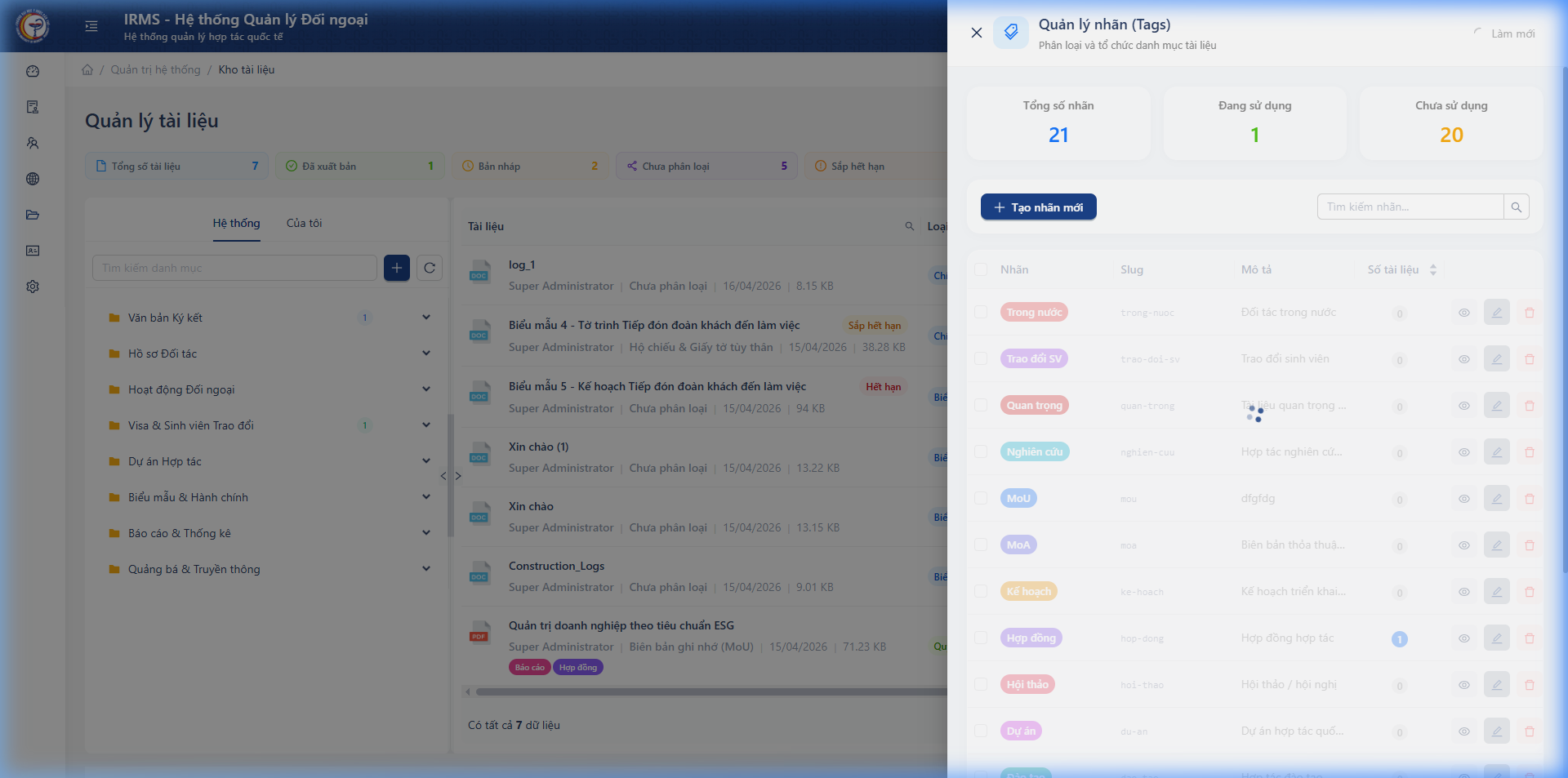Open the settings gear in left sidebar
Image resolution: width=1568 pixels, height=778 pixels.
click(x=33, y=287)
